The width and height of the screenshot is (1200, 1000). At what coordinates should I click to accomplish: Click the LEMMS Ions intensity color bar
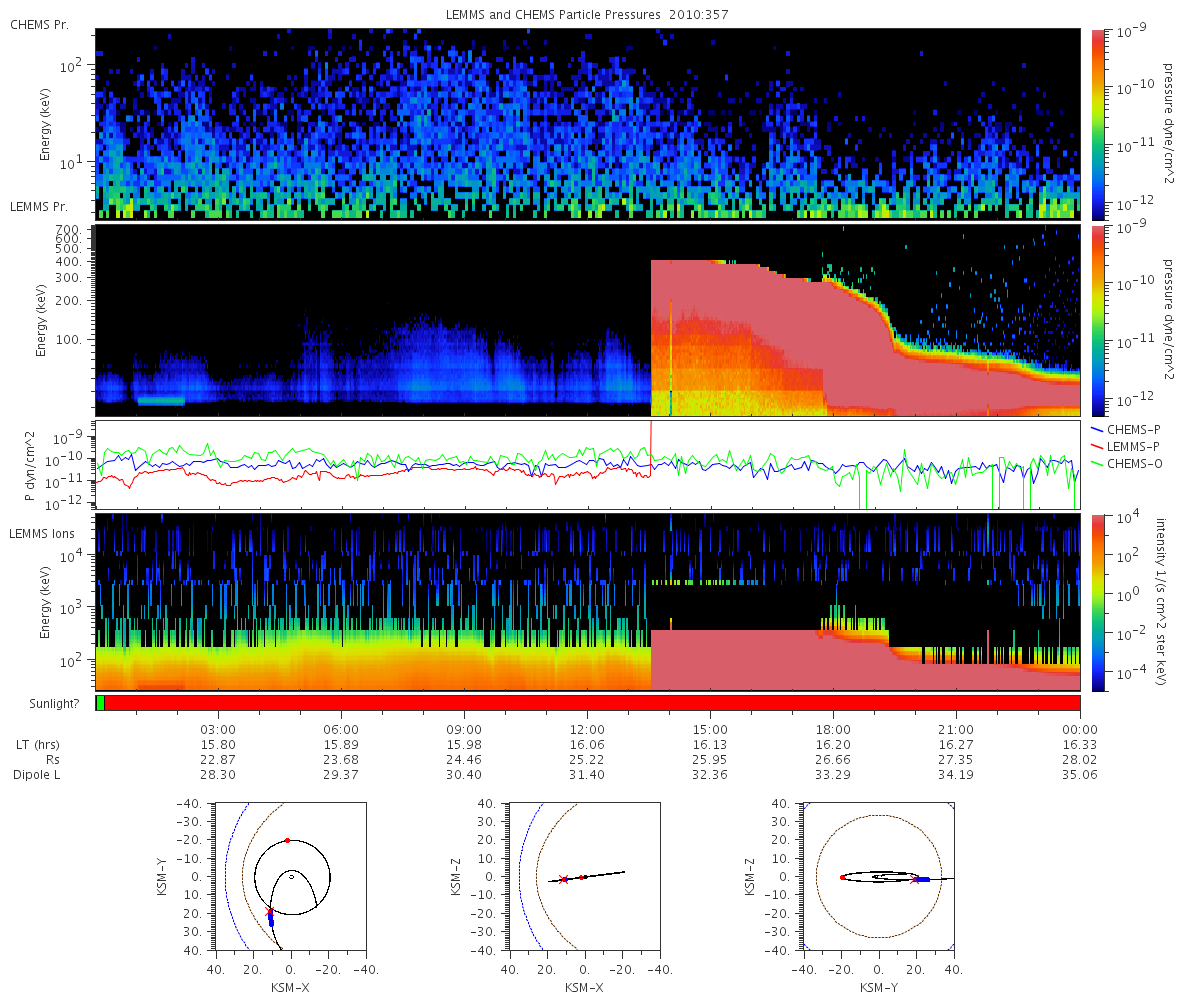pyautogui.click(x=1099, y=602)
